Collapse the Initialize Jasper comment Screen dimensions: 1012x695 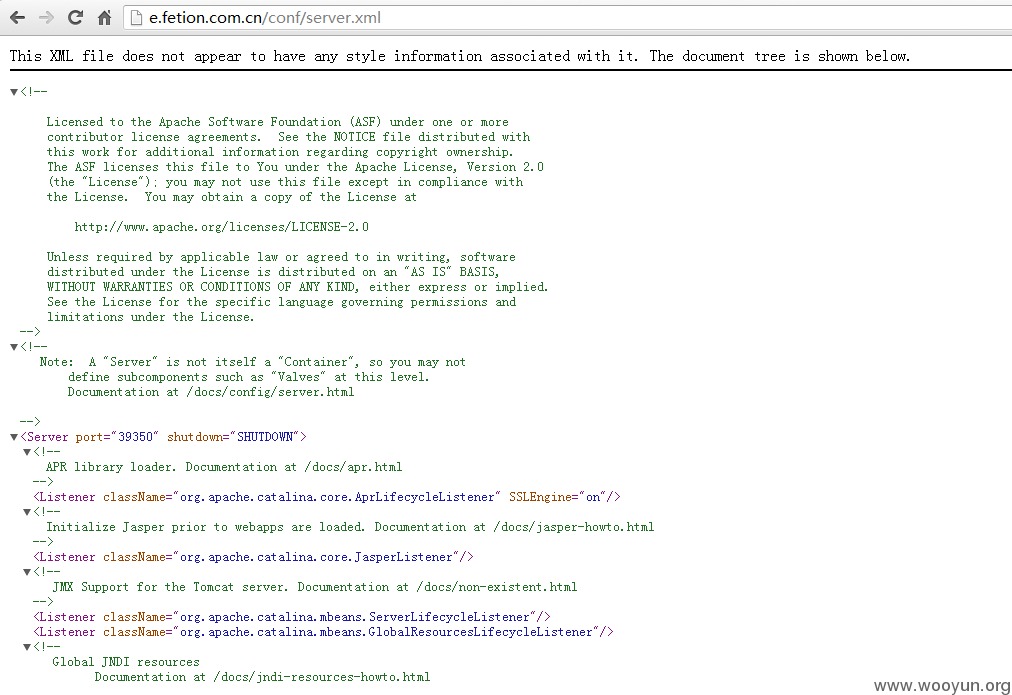coord(27,512)
